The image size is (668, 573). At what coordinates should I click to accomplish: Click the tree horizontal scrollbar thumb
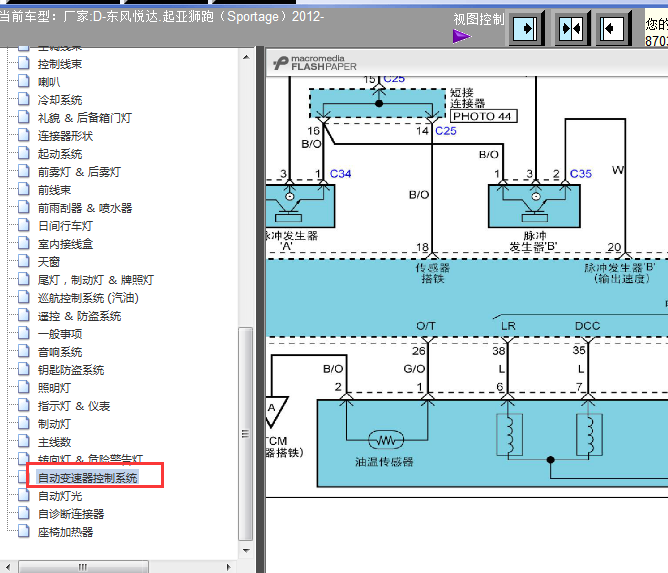point(84,567)
